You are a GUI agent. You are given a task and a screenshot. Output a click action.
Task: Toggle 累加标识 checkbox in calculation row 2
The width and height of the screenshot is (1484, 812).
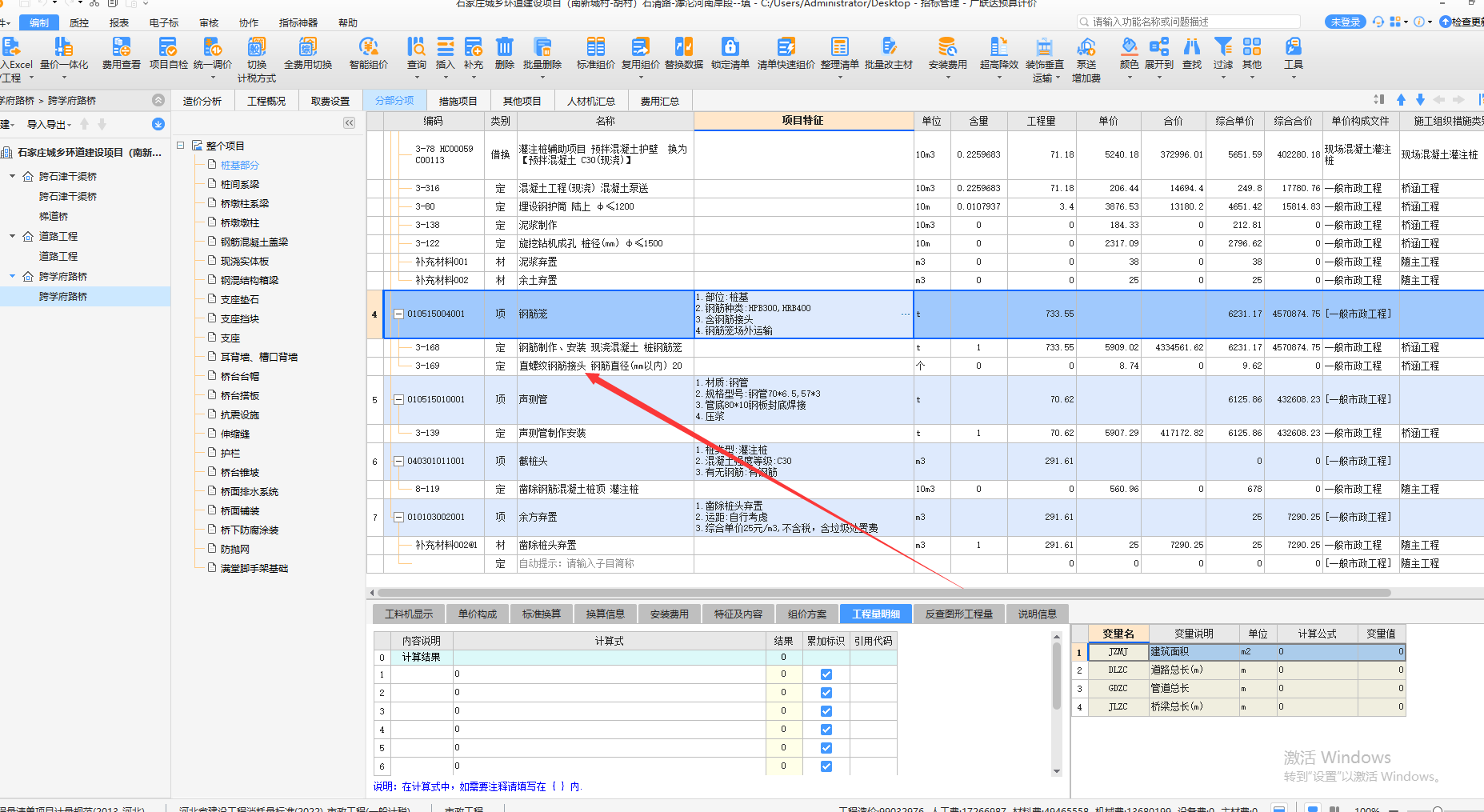[826, 693]
